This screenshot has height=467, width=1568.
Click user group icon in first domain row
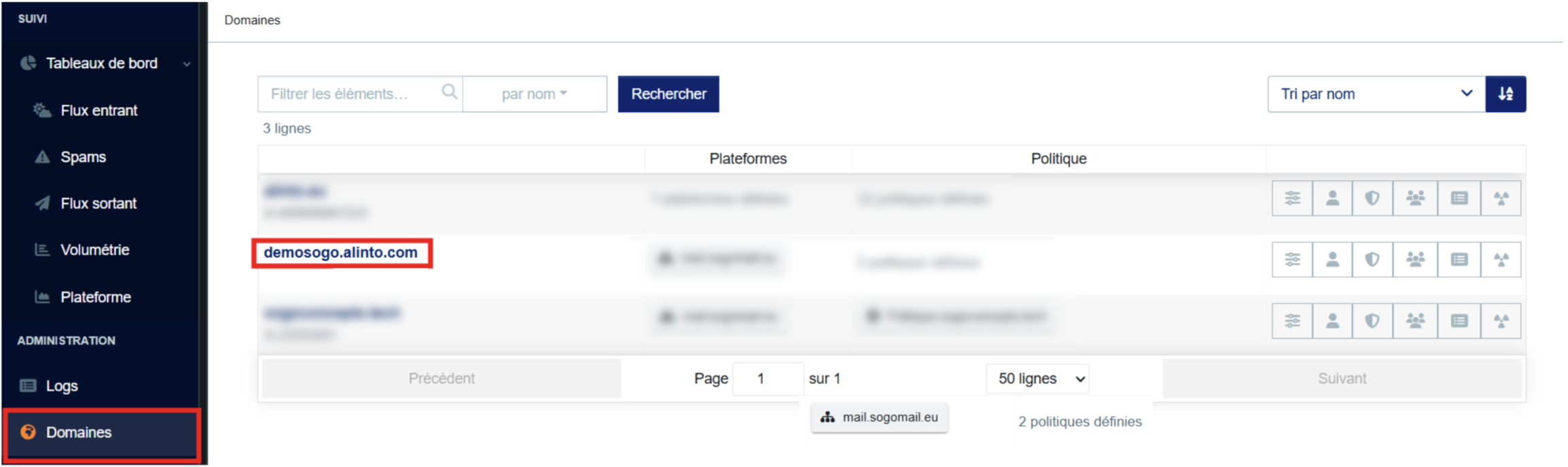1415,198
